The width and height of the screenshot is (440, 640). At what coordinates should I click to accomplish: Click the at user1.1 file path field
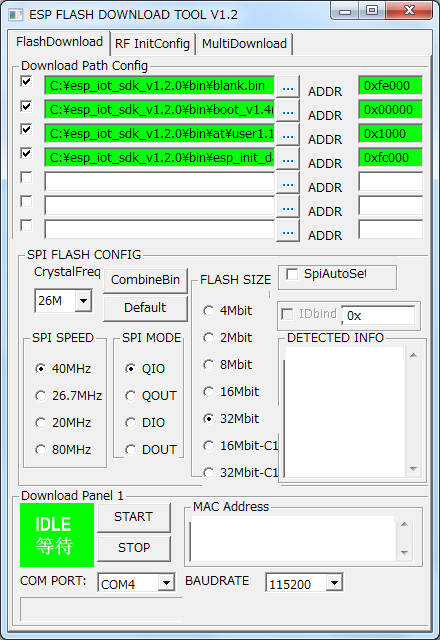point(159,134)
